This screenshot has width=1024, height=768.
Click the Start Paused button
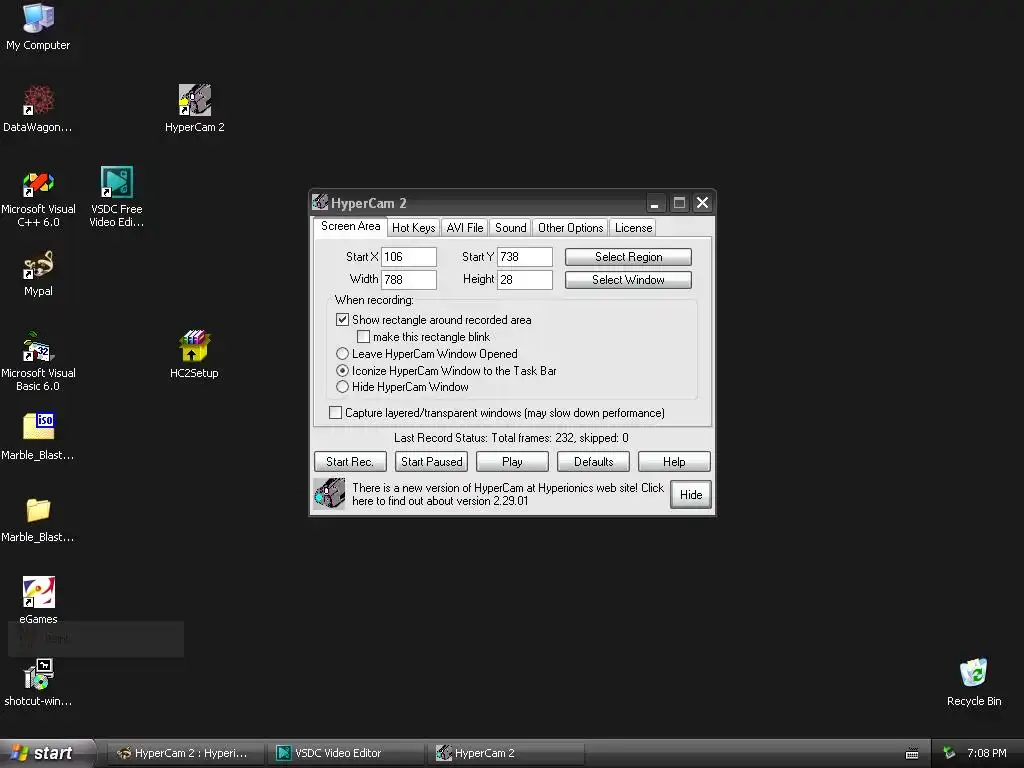click(x=431, y=462)
